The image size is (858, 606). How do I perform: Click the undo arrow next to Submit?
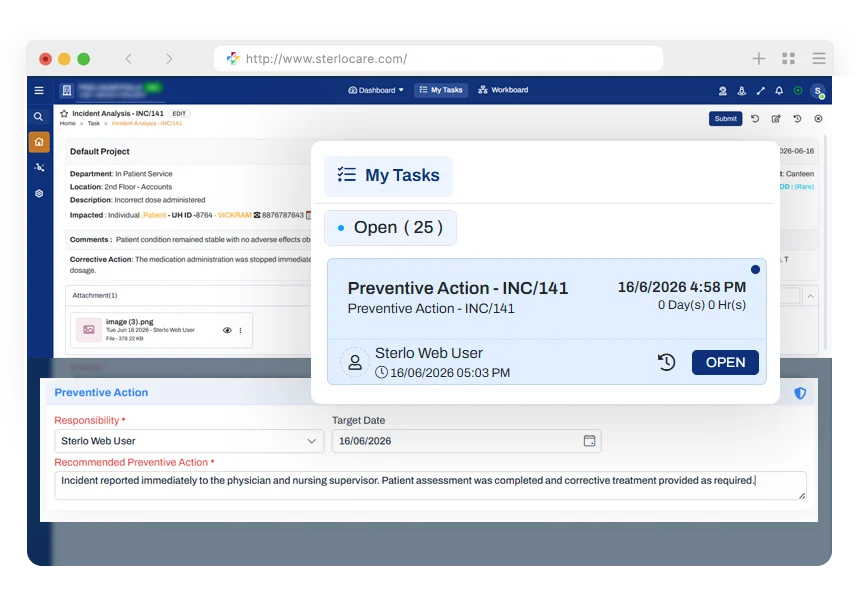click(x=755, y=119)
